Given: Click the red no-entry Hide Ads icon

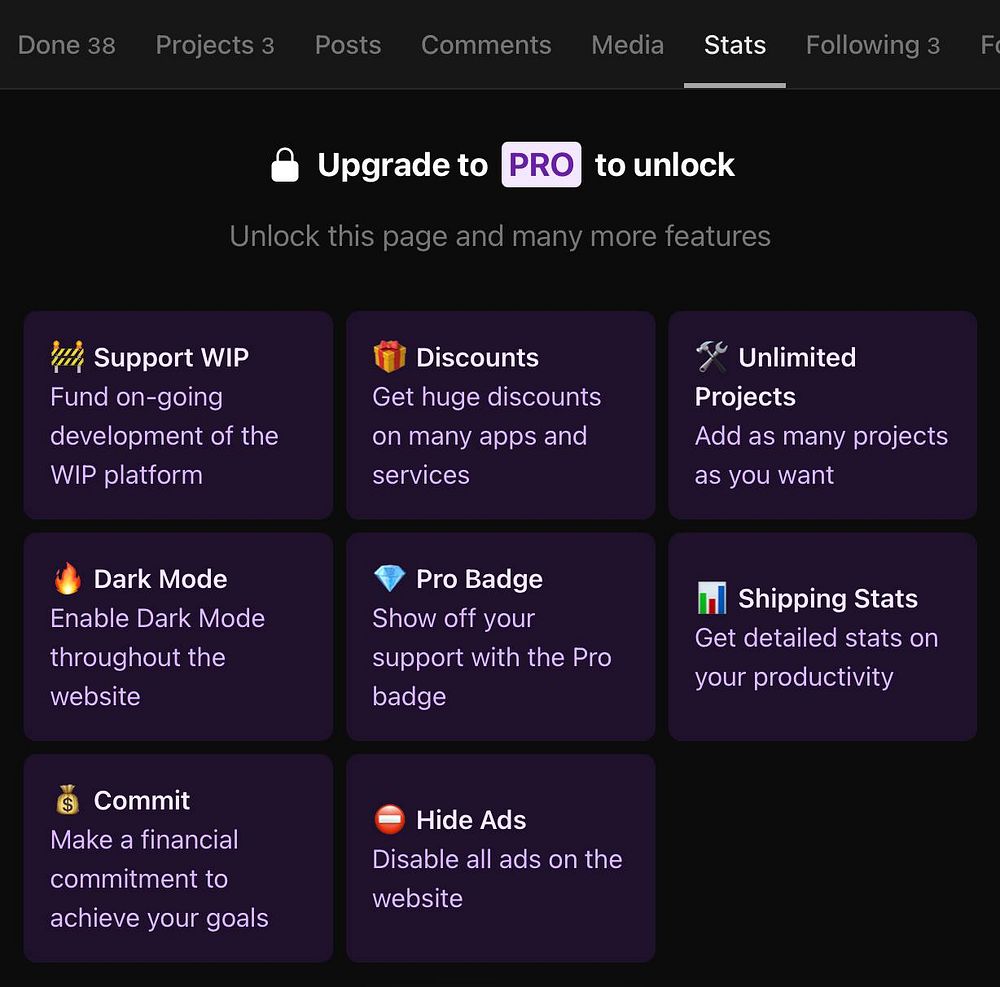Looking at the screenshot, I should (x=389, y=820).
